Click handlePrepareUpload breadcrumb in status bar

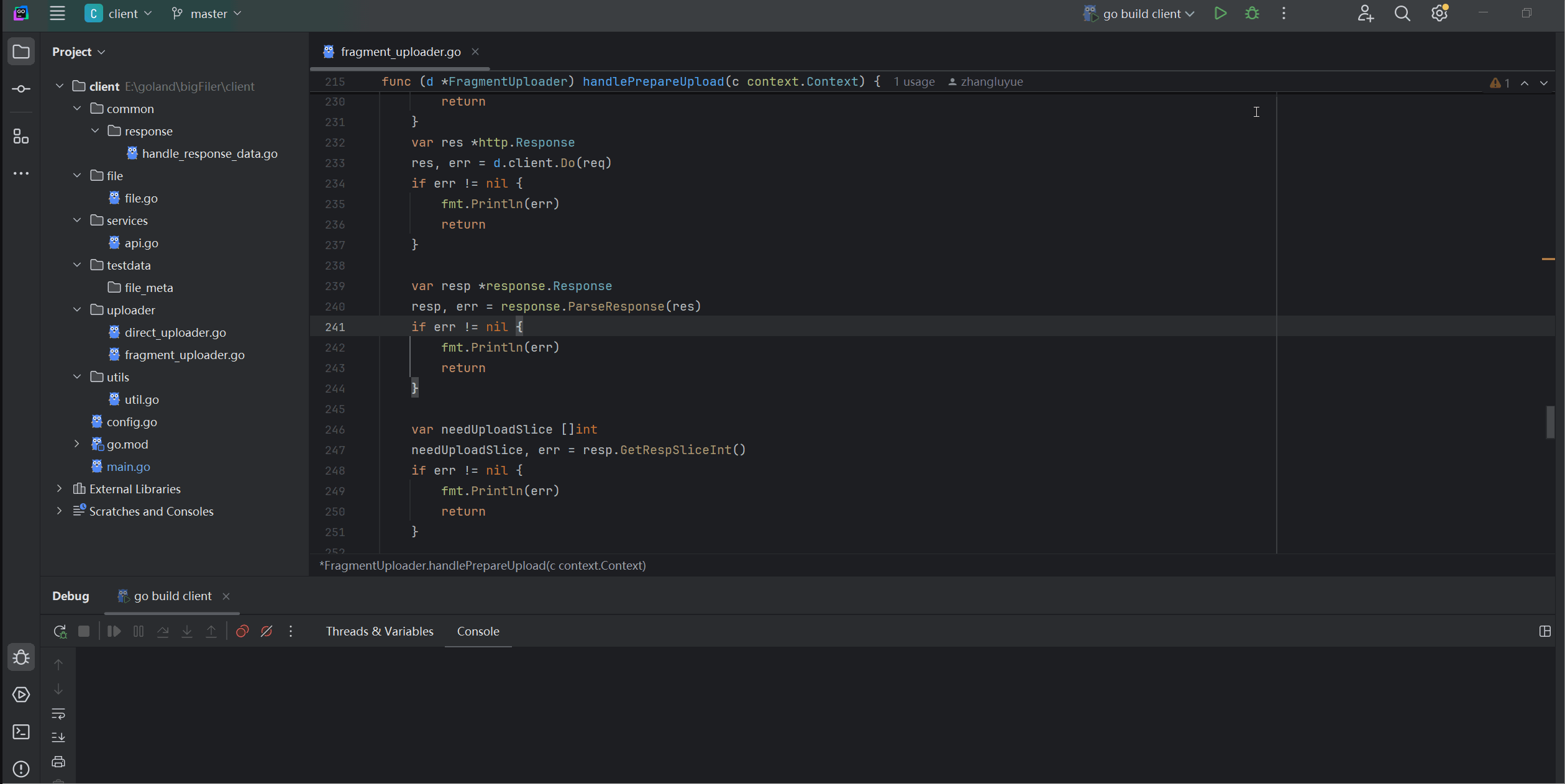[482, 565]
